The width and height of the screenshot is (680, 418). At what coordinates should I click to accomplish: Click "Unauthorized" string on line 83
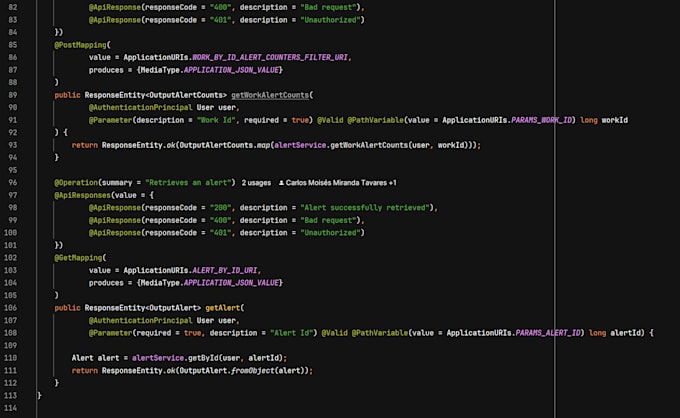pyautogui.click(x=330, y=20)
